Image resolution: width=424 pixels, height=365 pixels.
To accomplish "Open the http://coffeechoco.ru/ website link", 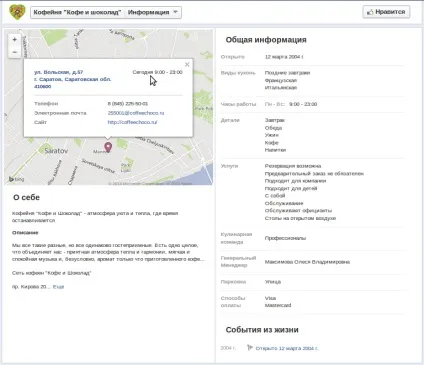I will tap(132, 122).
